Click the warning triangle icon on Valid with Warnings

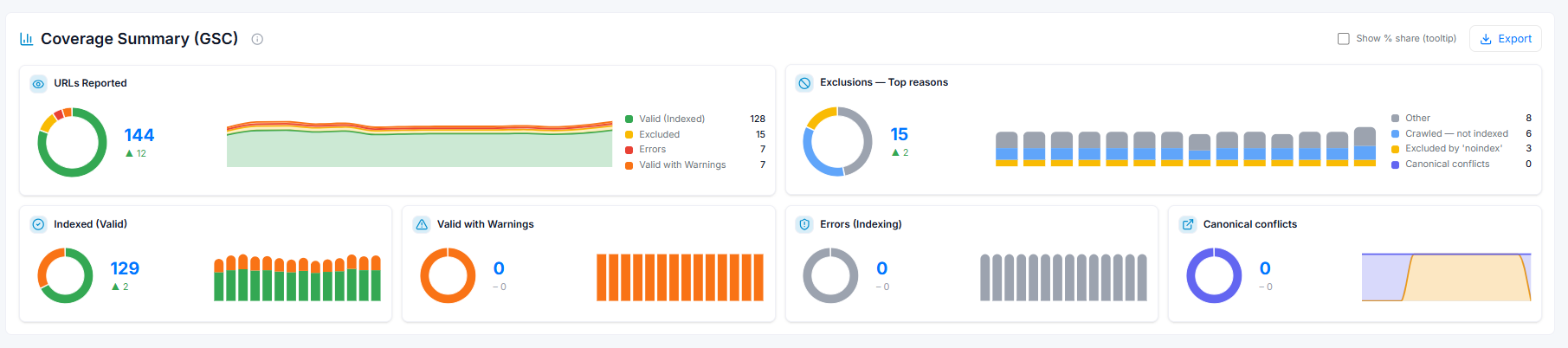422,224
